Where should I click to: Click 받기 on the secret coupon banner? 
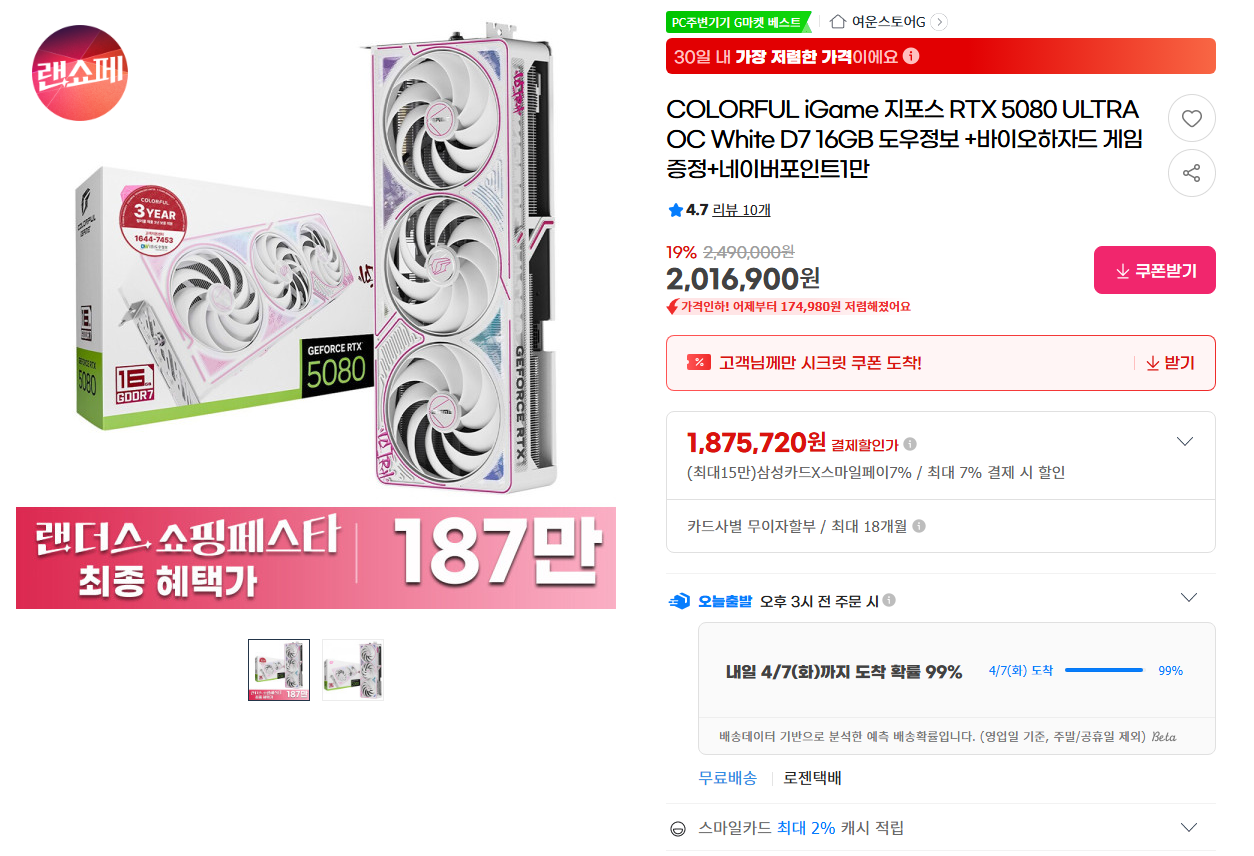[x=1172, y=362]
